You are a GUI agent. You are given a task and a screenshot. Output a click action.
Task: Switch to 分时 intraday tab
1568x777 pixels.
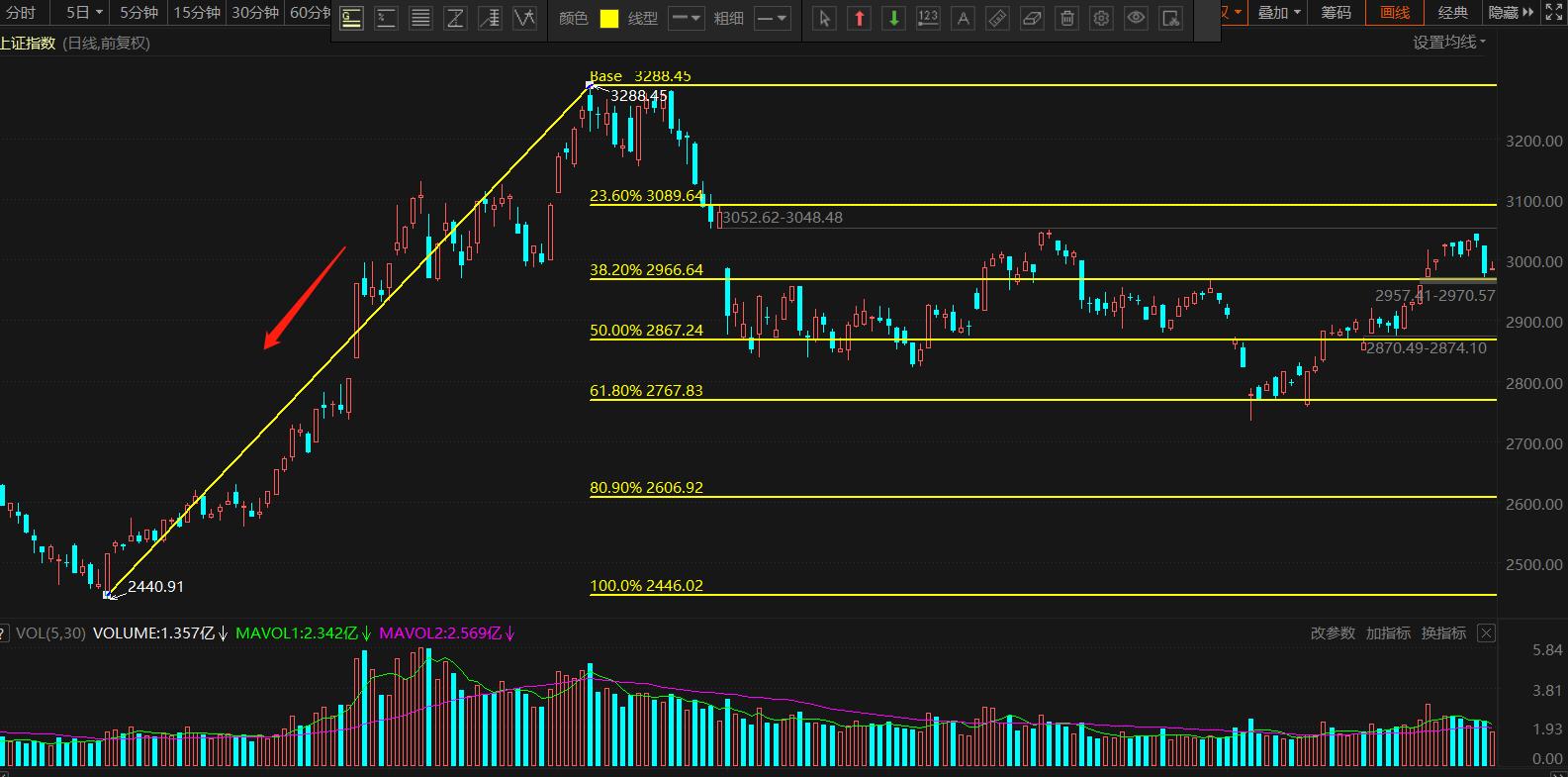point(21,12)
